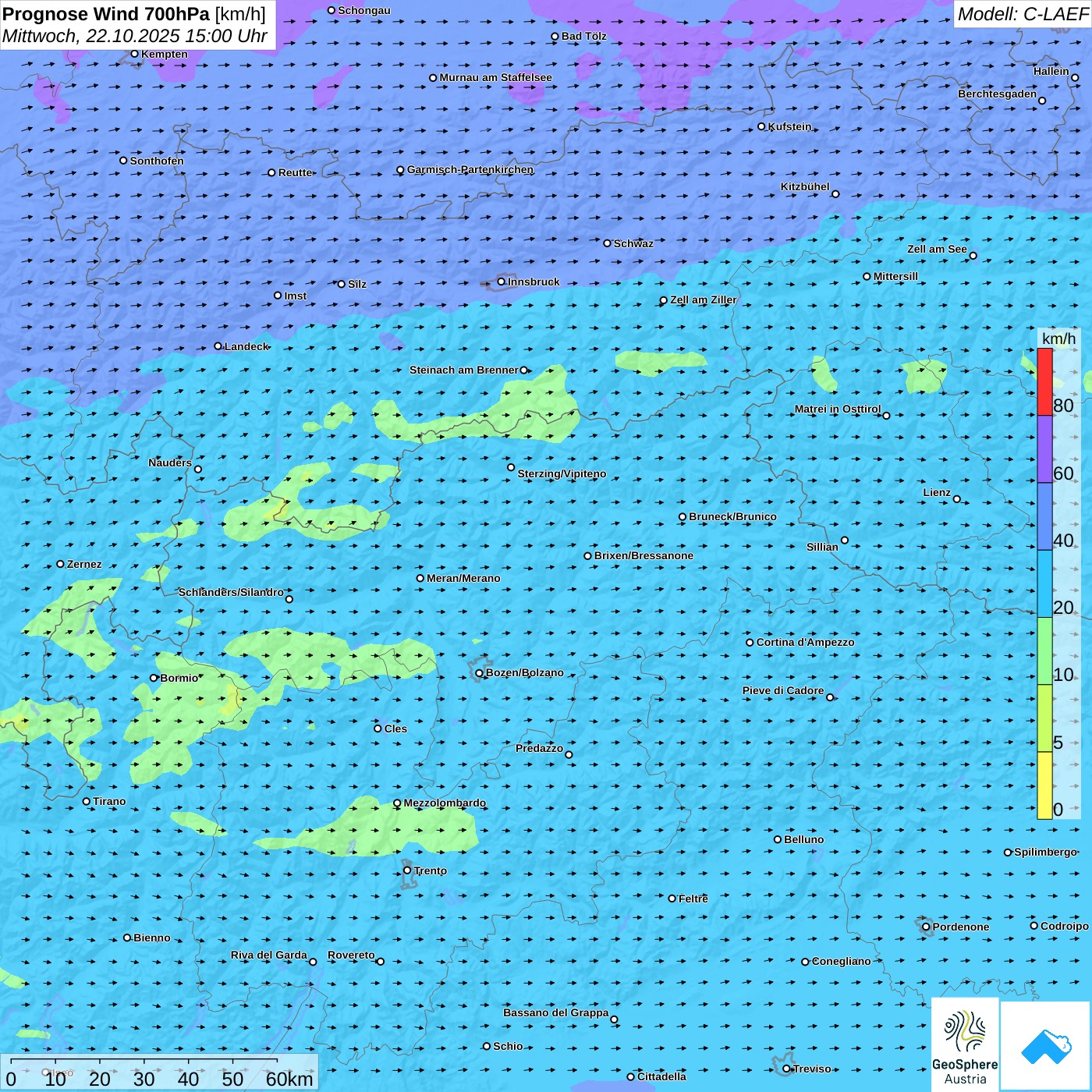
Task: Click the Codroipo label
Action: [1065, 926]
